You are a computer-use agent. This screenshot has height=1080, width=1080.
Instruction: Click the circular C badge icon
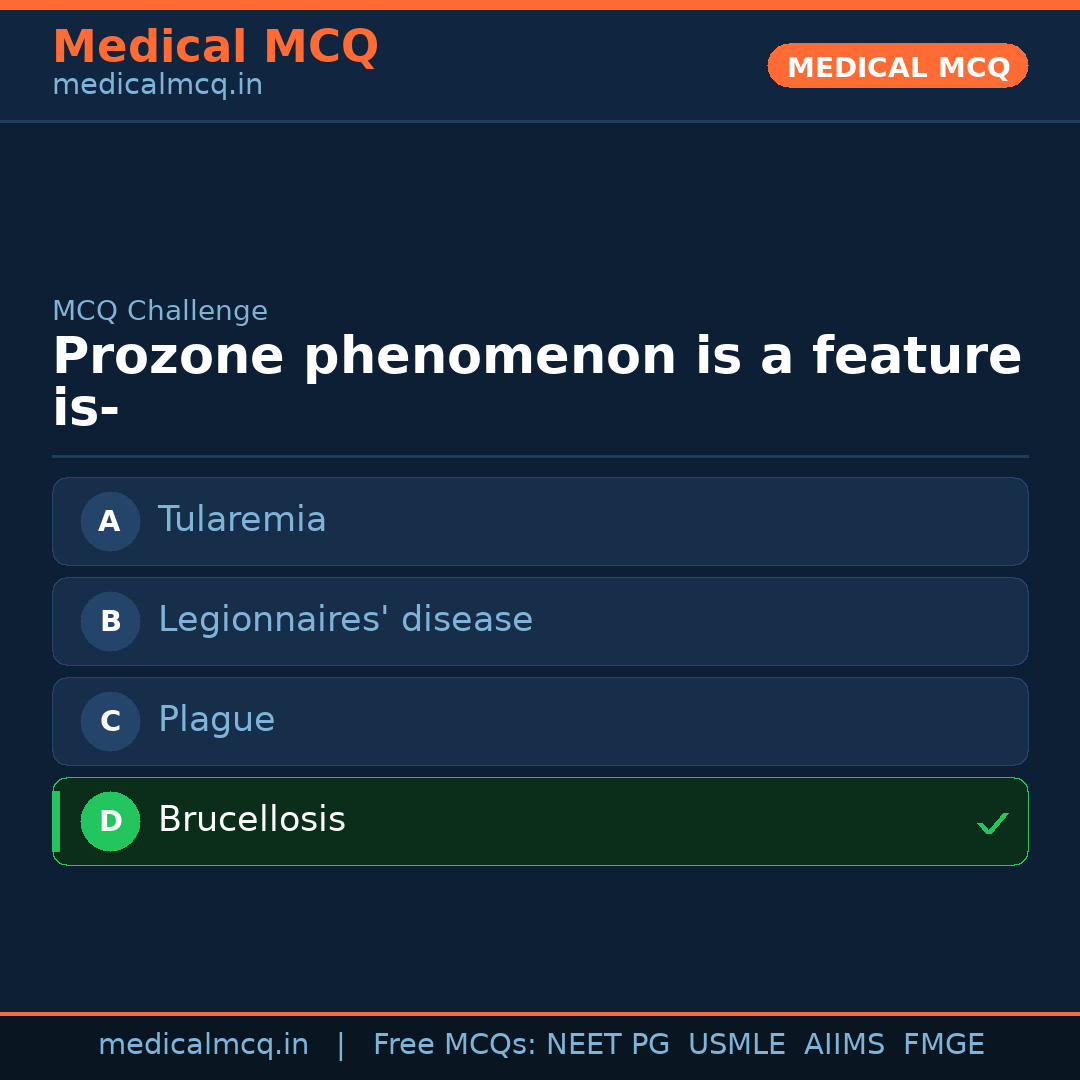click(110, 721)
